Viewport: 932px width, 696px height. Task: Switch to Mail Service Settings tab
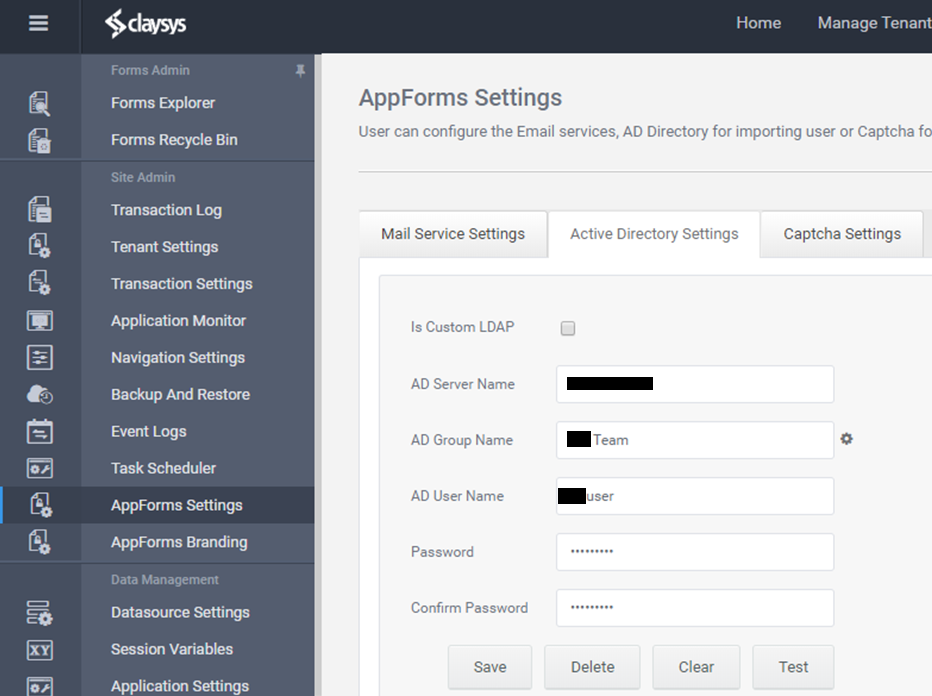click(453, 234)
